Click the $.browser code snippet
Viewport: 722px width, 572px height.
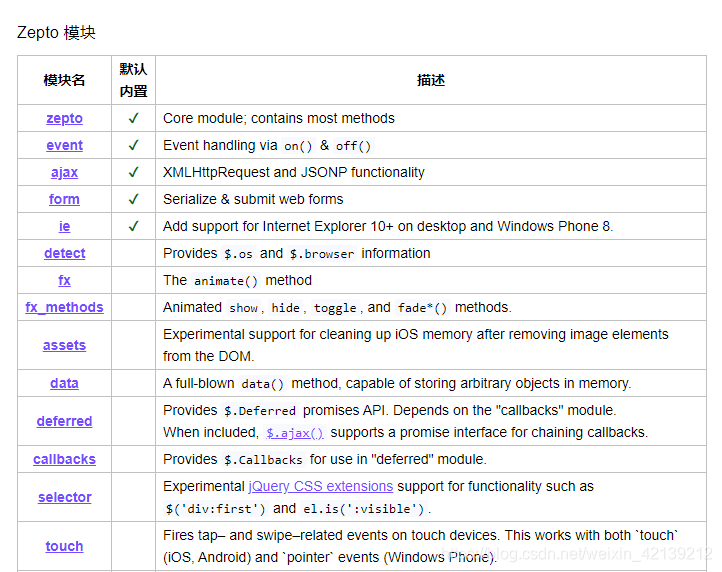tap(322, 254)
